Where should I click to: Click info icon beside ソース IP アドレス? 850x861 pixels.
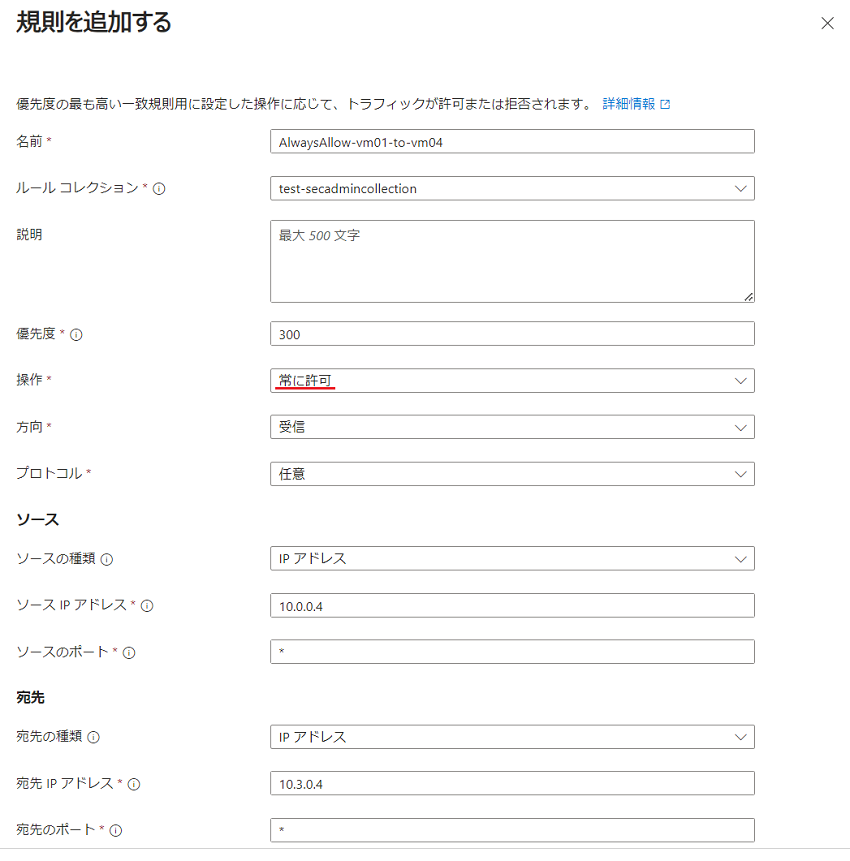tap(147, 606)
